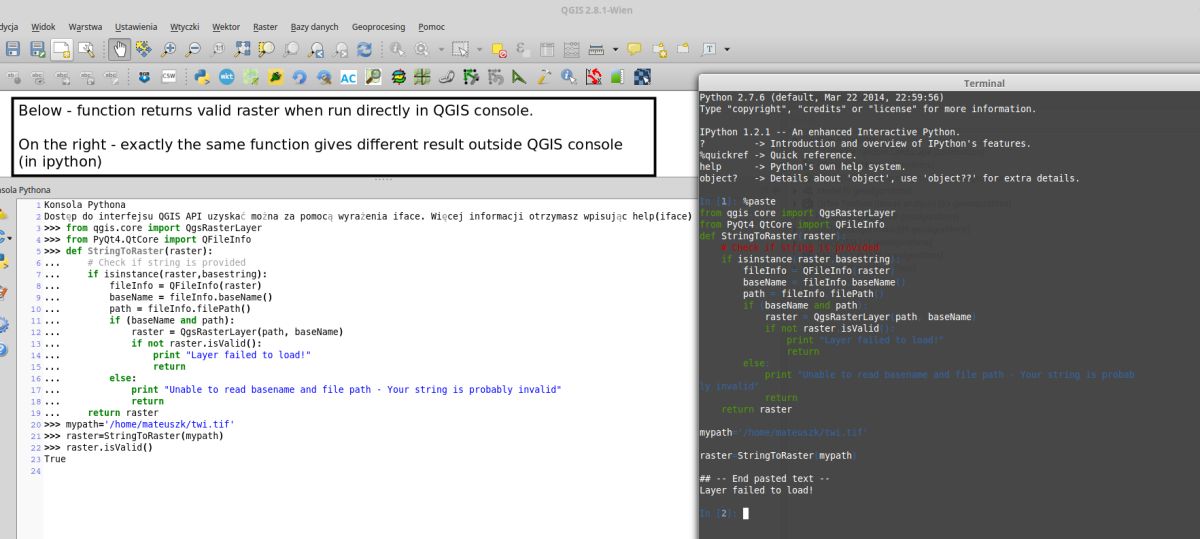
Task: Click the pickaxe plugin icon
Action: 543,76
